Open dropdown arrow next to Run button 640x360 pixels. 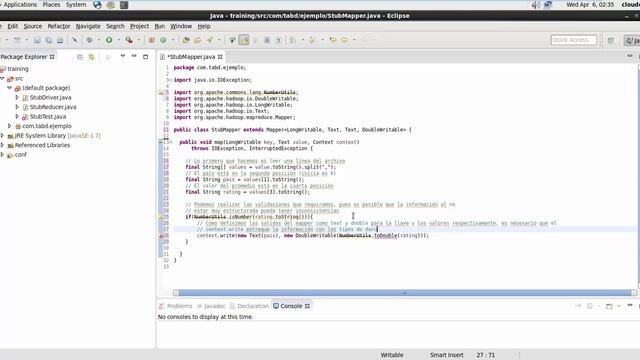118,40
